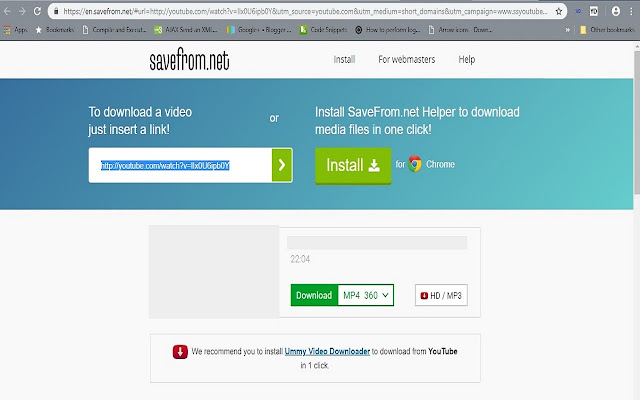Click the video thumbnail placeholder
Image resolution: width=640 pixels, height=400 pixels.
214,272
